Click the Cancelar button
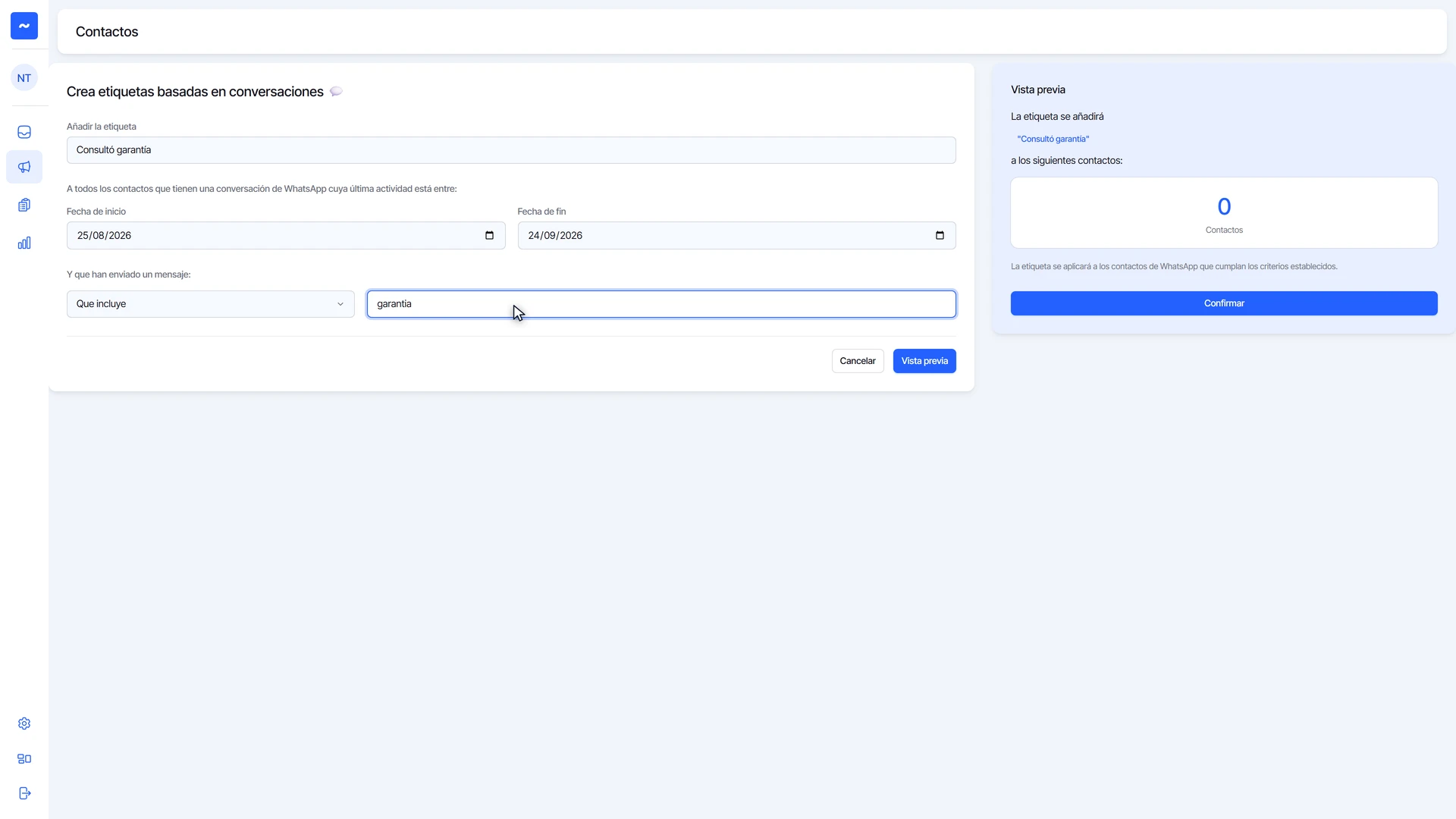Screen dimensions: 1456x819 (x=858, y=361)
